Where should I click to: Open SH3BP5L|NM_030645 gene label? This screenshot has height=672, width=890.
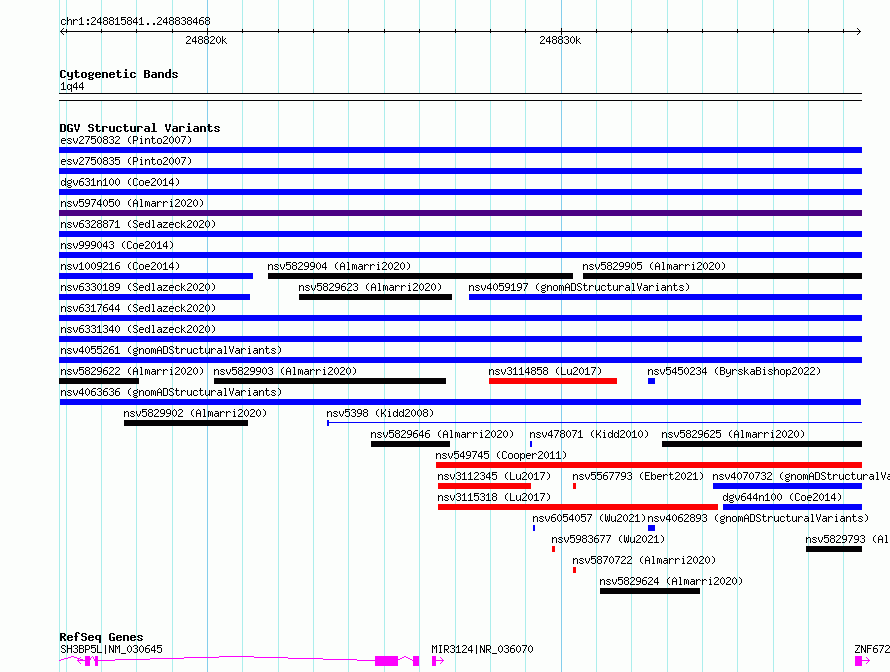pyautogui.click(x=111, y=649)
